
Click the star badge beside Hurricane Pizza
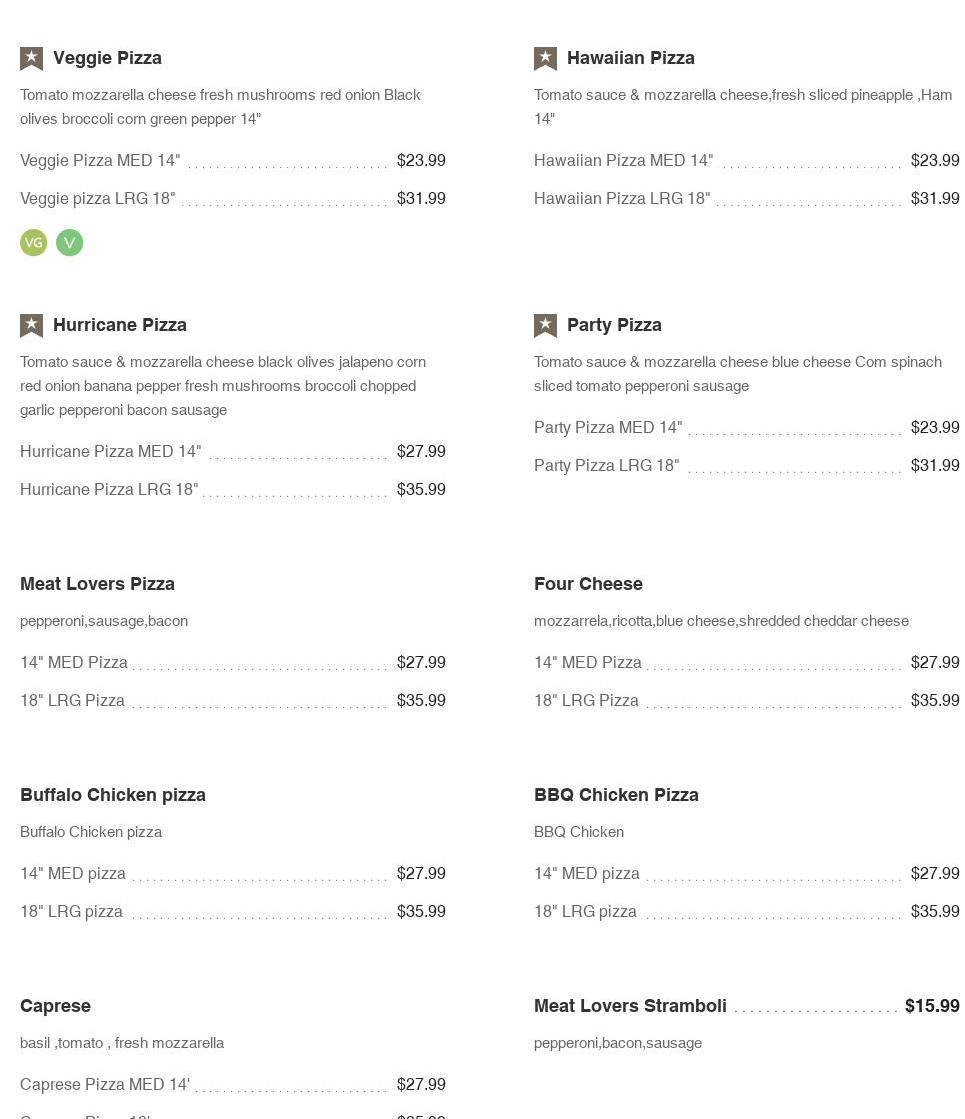pos(31,326)
